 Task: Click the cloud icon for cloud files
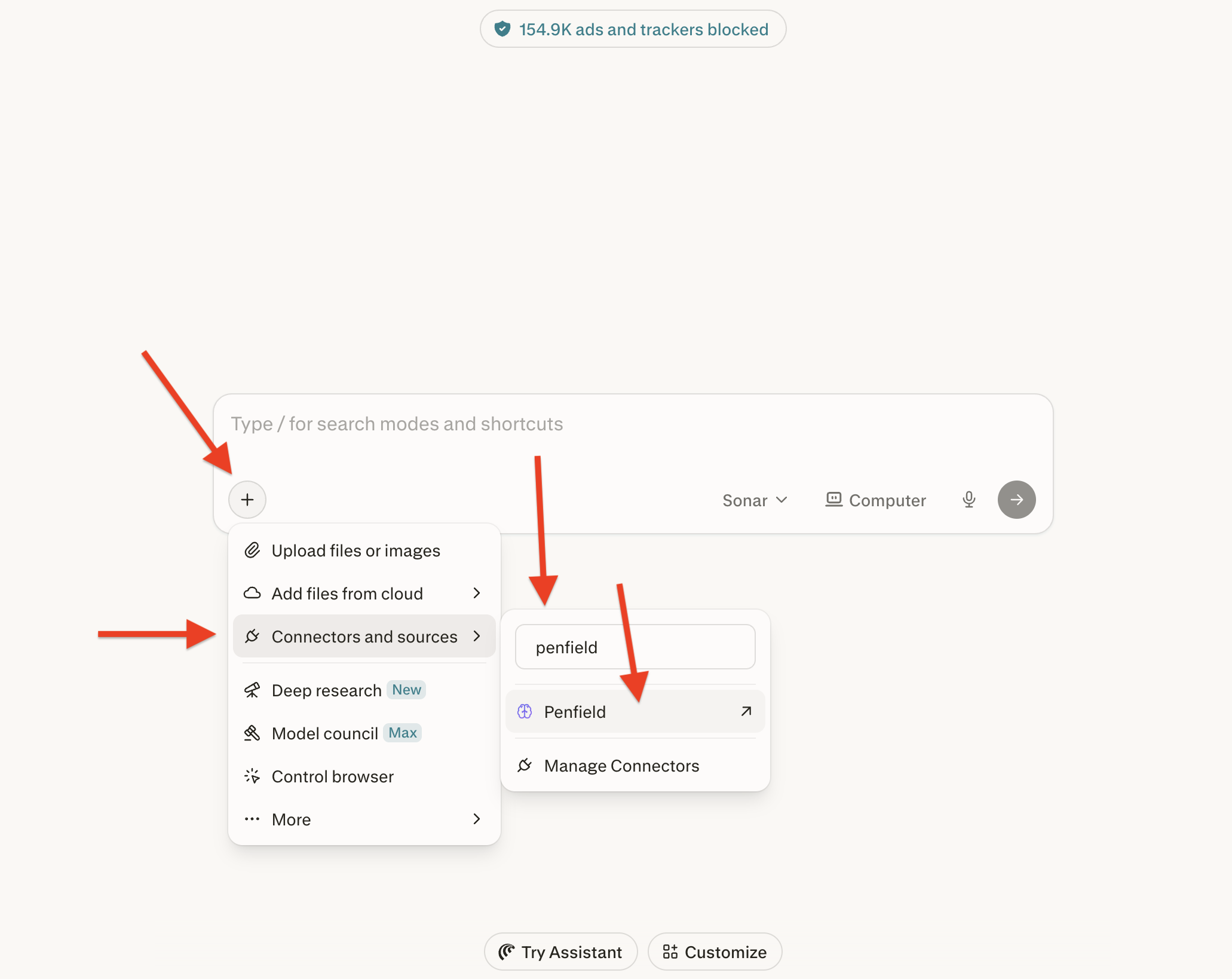[x=252, y=593]
